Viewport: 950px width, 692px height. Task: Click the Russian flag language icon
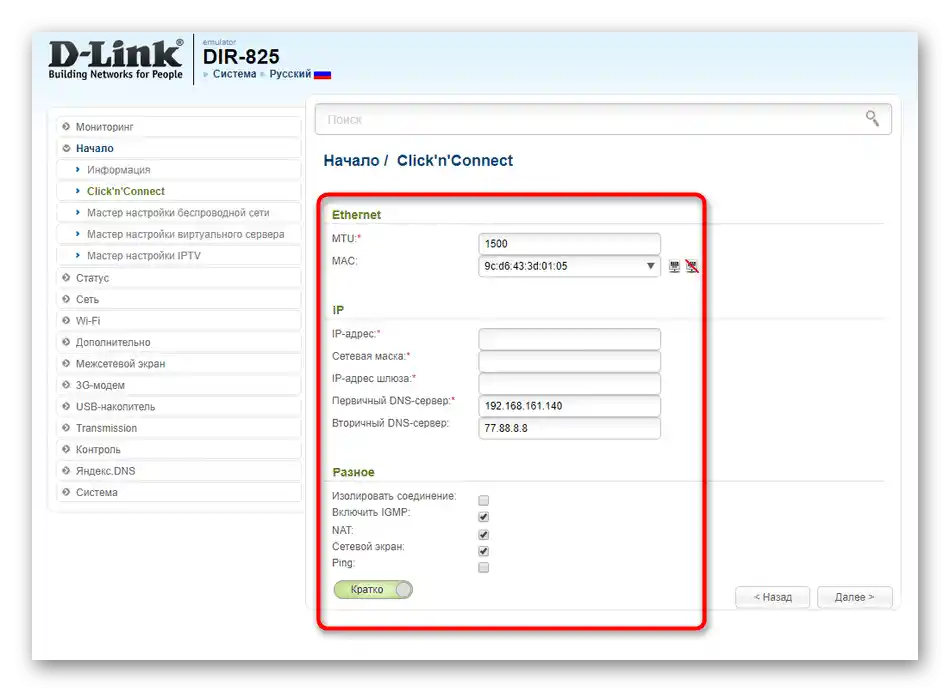[322, 75]
